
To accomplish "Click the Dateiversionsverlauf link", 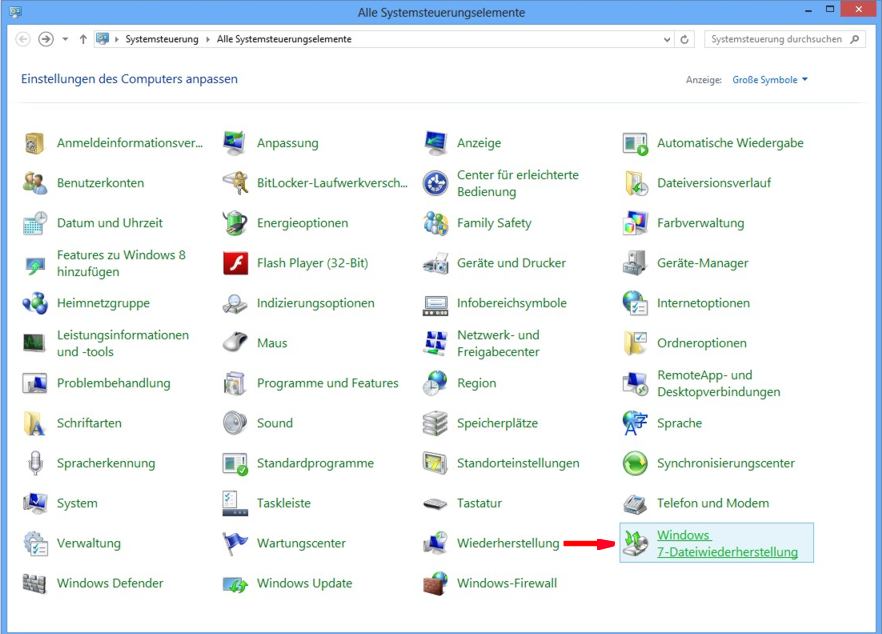I will click(x=714, y=183).
